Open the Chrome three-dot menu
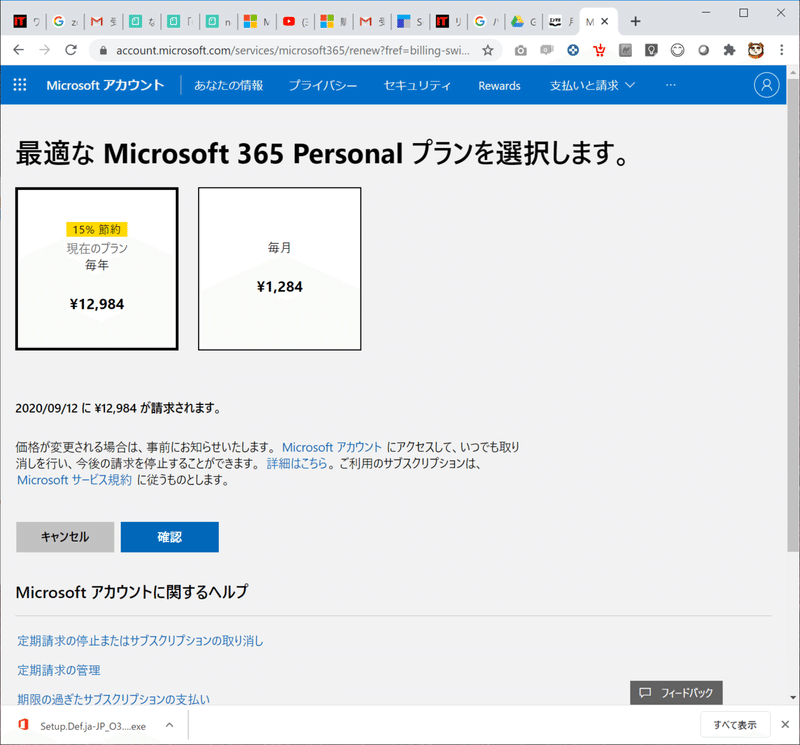Viewport: 800px width, 745px height. [x=782, y=50]
